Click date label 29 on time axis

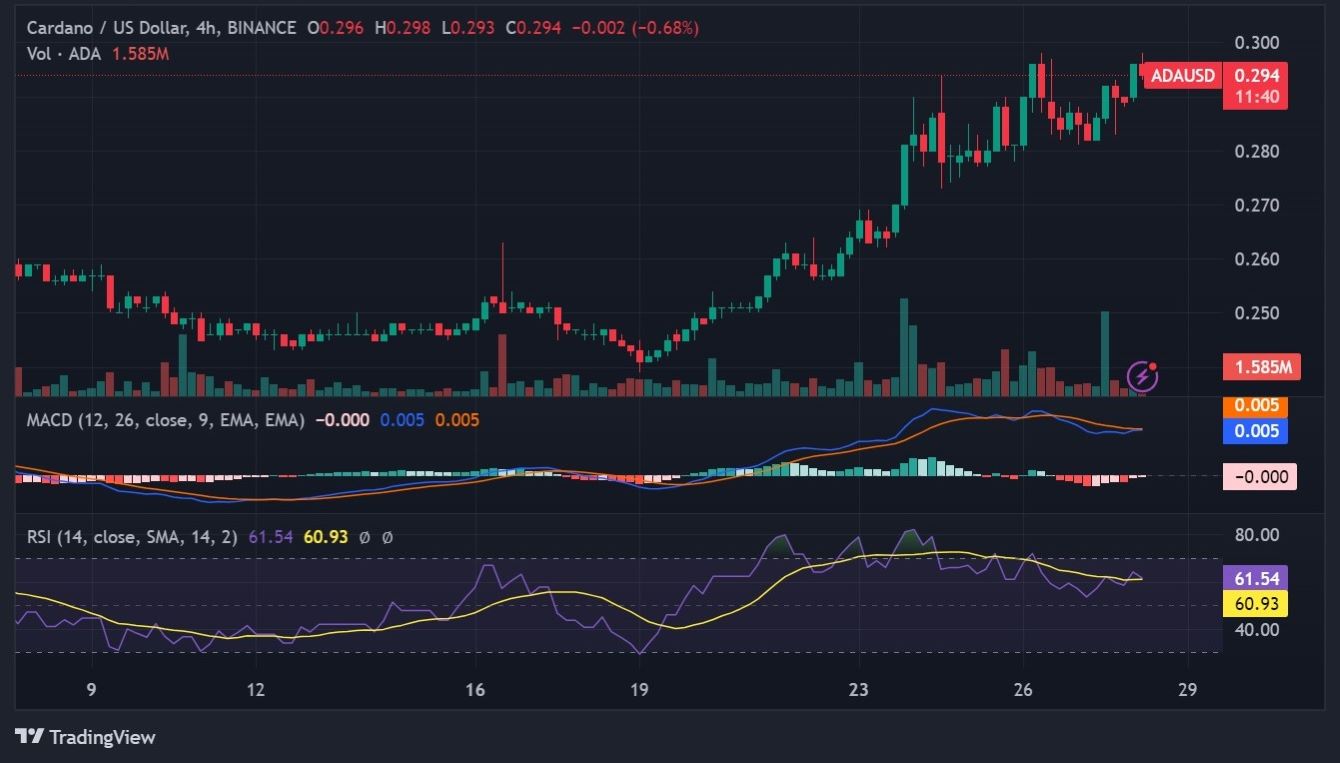coord(1187,689)
